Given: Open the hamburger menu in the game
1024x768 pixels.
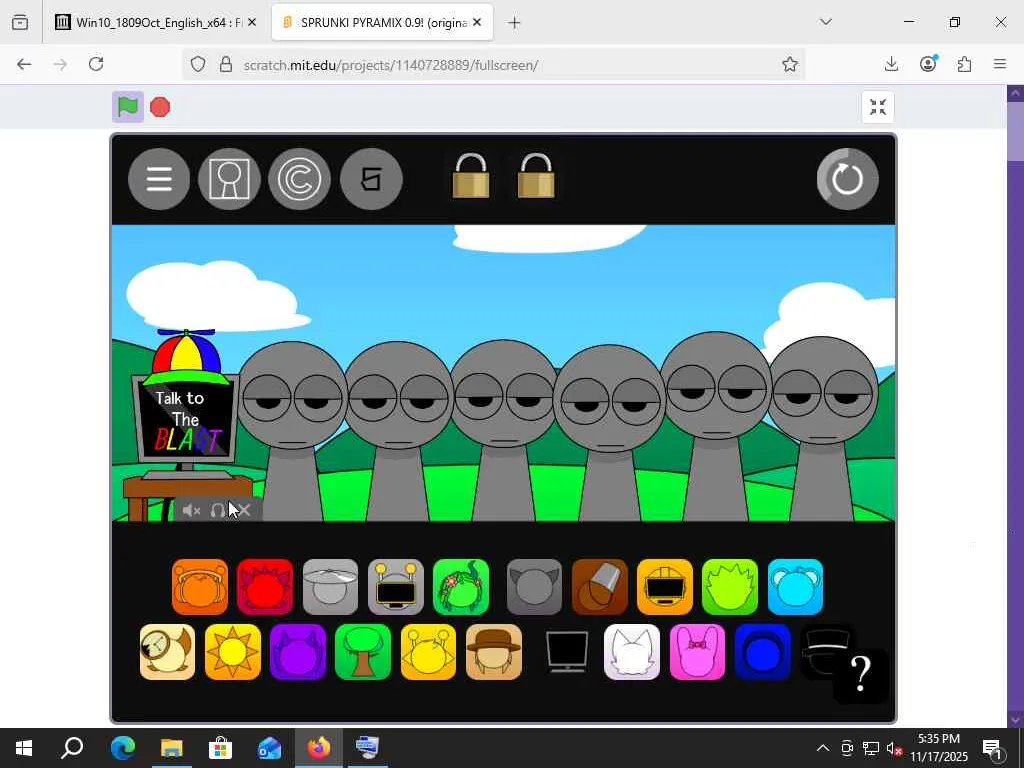Looking at the screenshot, I should (159, 179).
